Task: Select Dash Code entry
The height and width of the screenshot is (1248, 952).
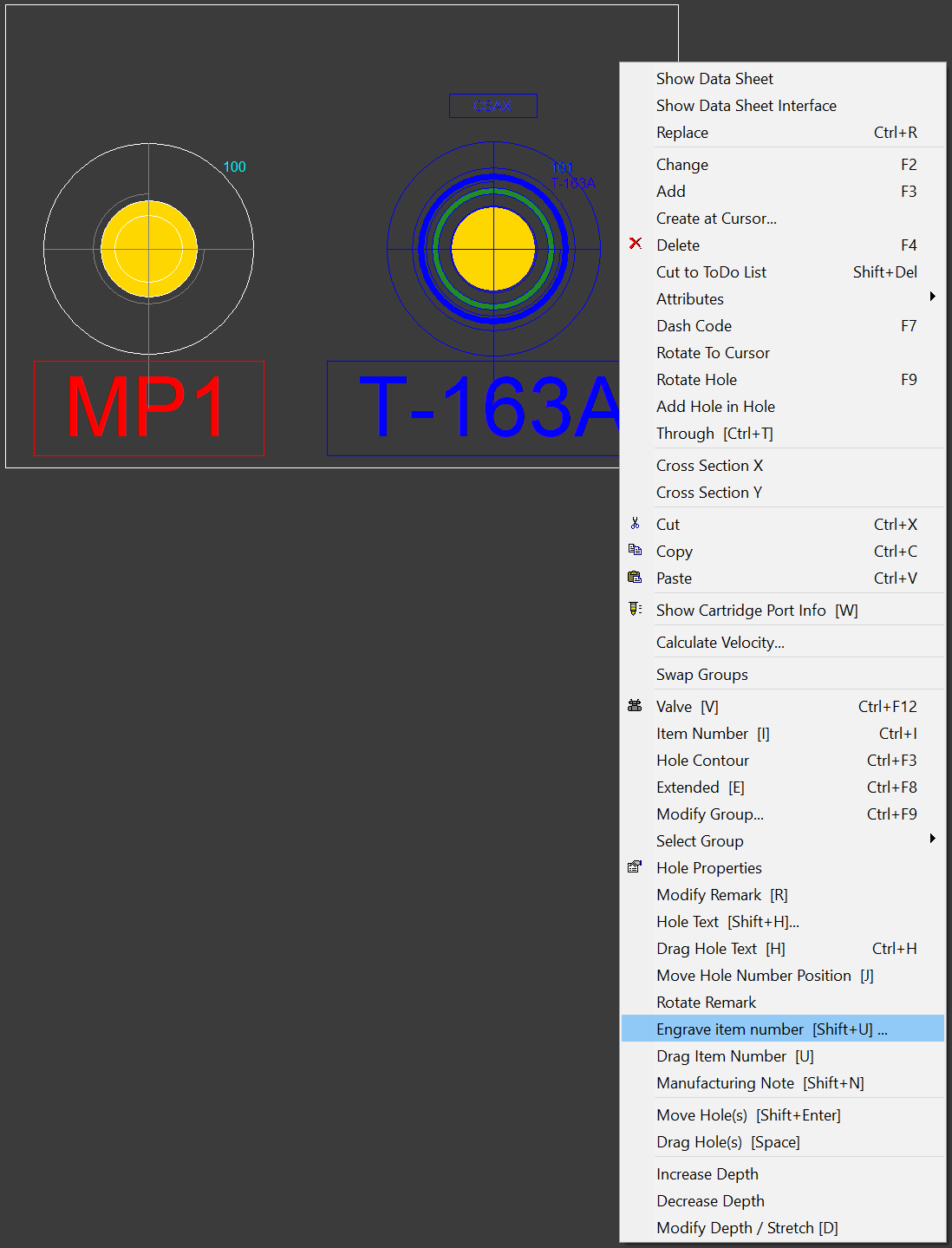Action: click(783, 326)
